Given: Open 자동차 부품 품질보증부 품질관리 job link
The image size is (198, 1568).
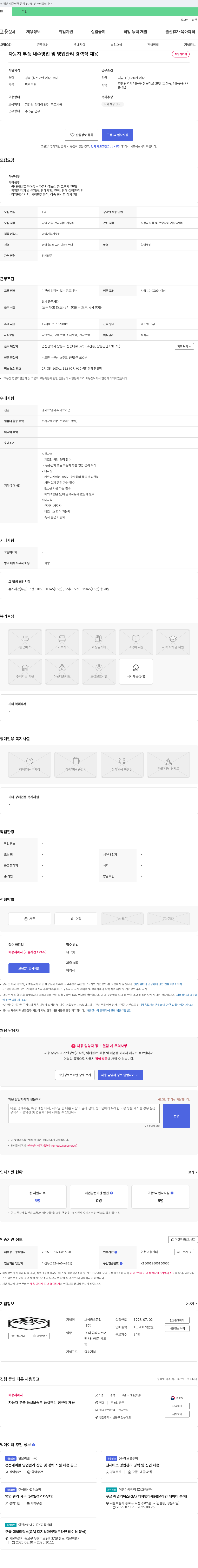Looking at the screenshot, I should pyautogui.click(x=41, y=1402).
